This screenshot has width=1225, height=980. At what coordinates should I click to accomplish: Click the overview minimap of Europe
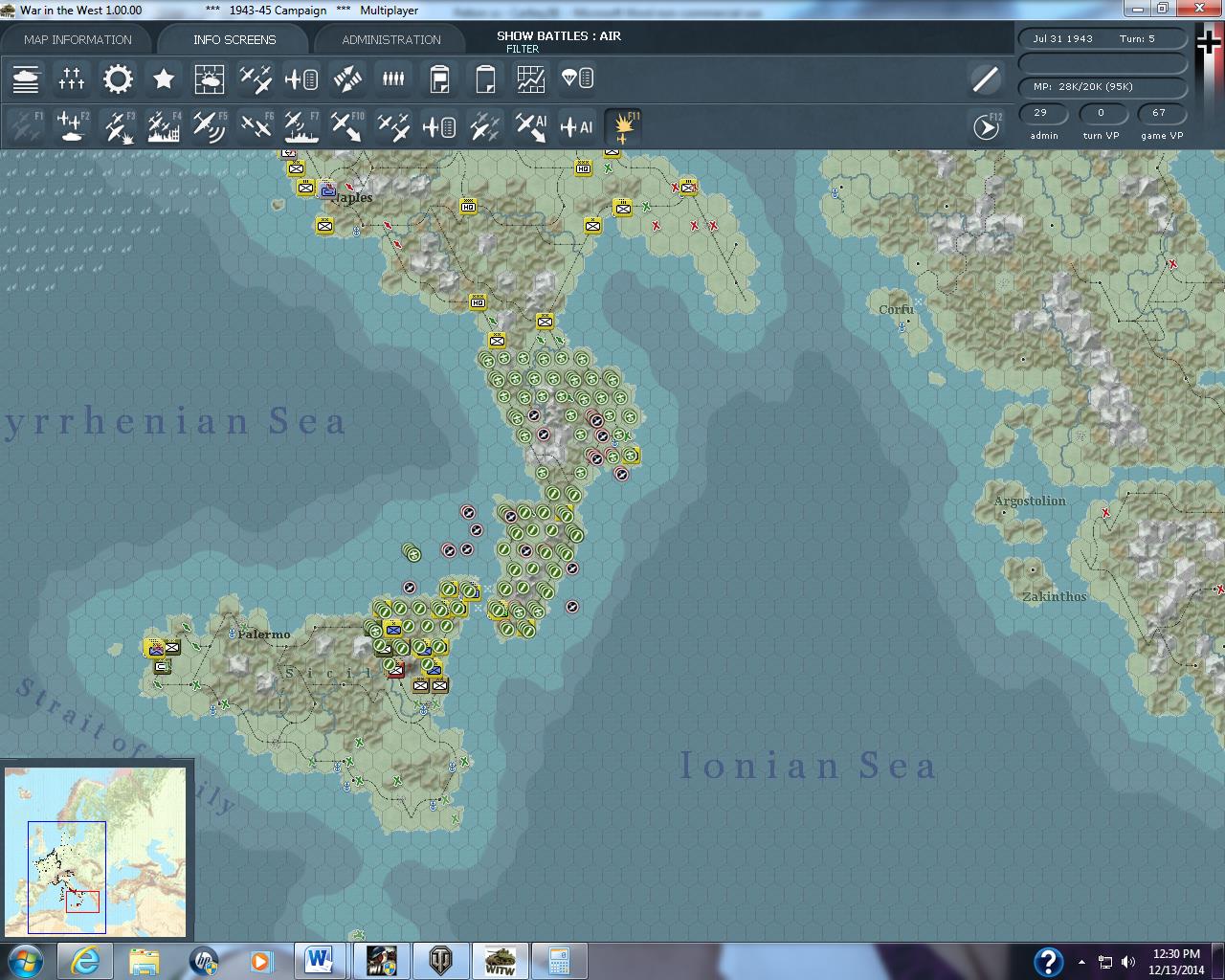pyautogui.click(x=96, y=852)
